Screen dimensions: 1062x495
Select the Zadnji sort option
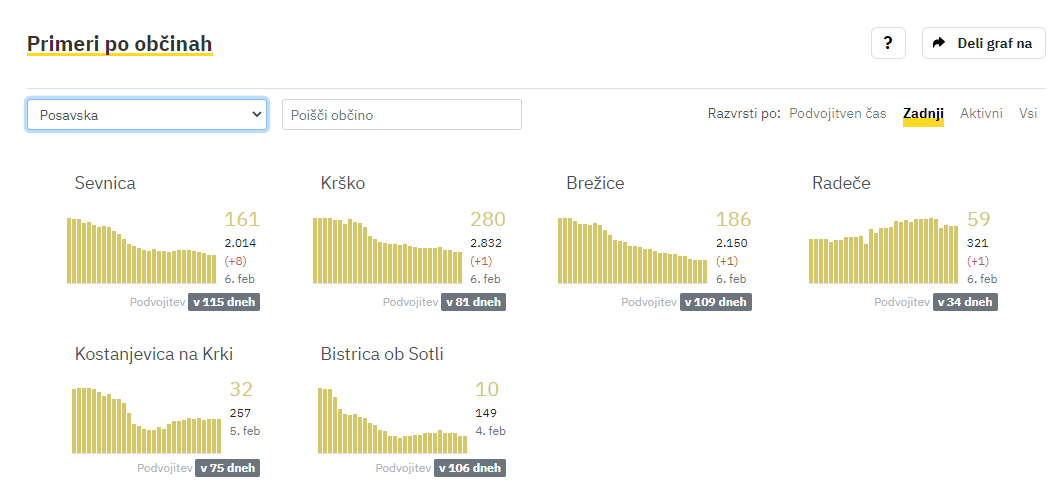(923, 114)
